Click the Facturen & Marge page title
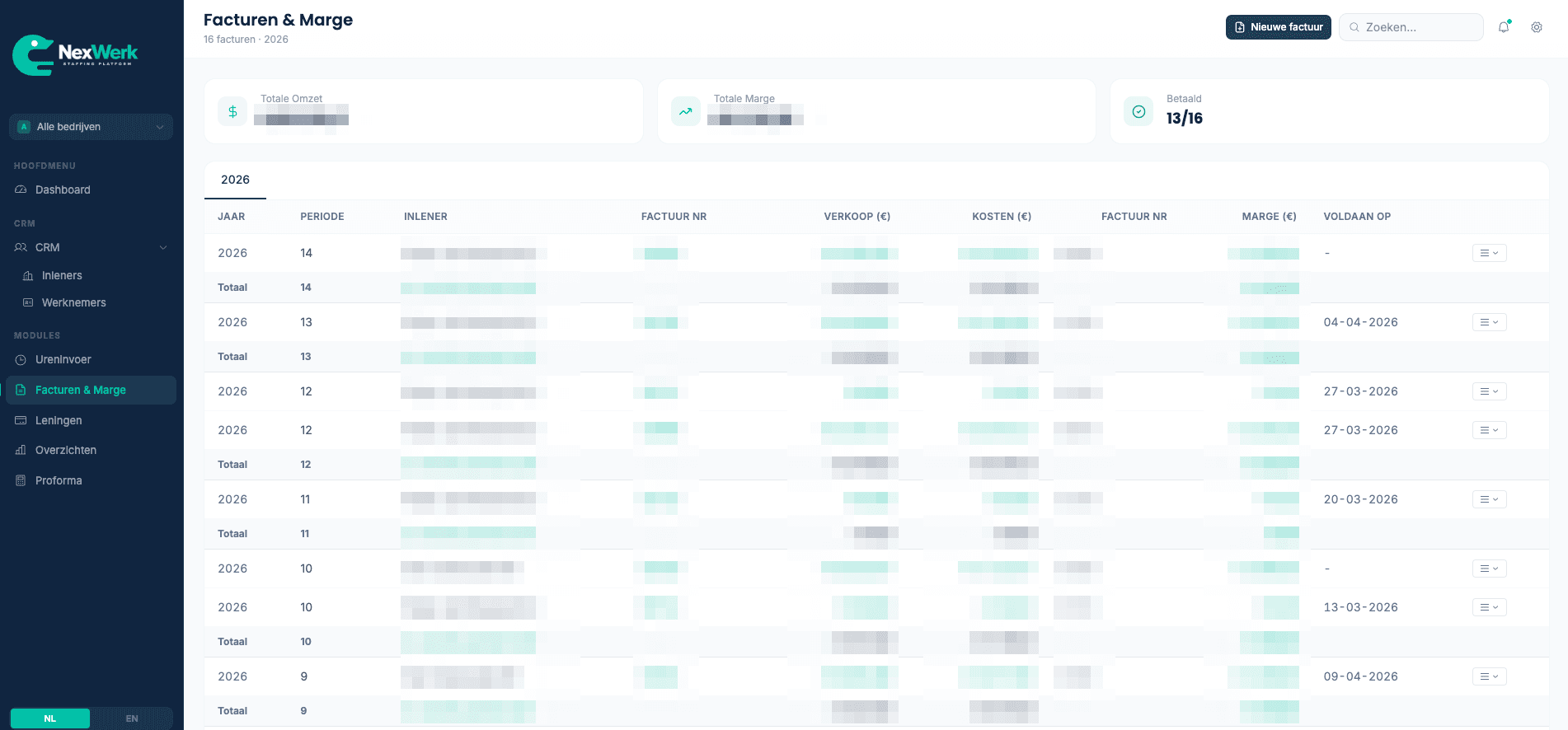Screen dimensions: 1568x730 click(x=278, y=20)
